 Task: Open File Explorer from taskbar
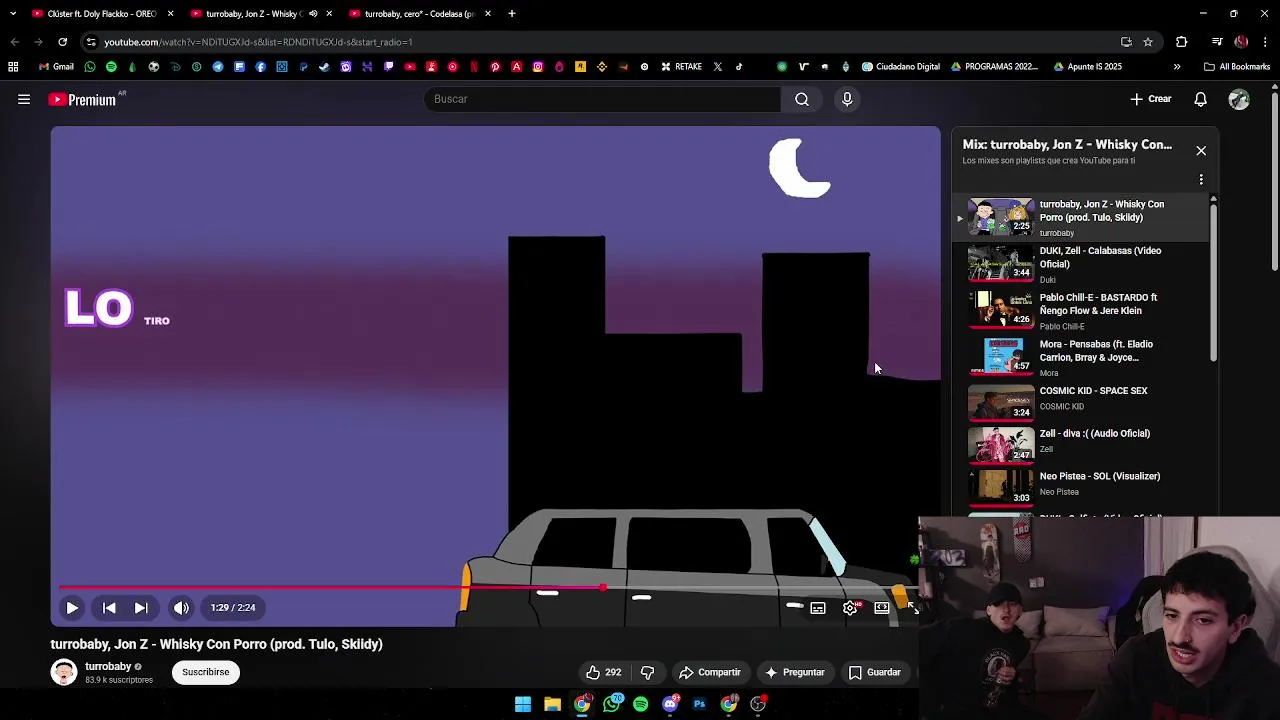pos(552,704)
